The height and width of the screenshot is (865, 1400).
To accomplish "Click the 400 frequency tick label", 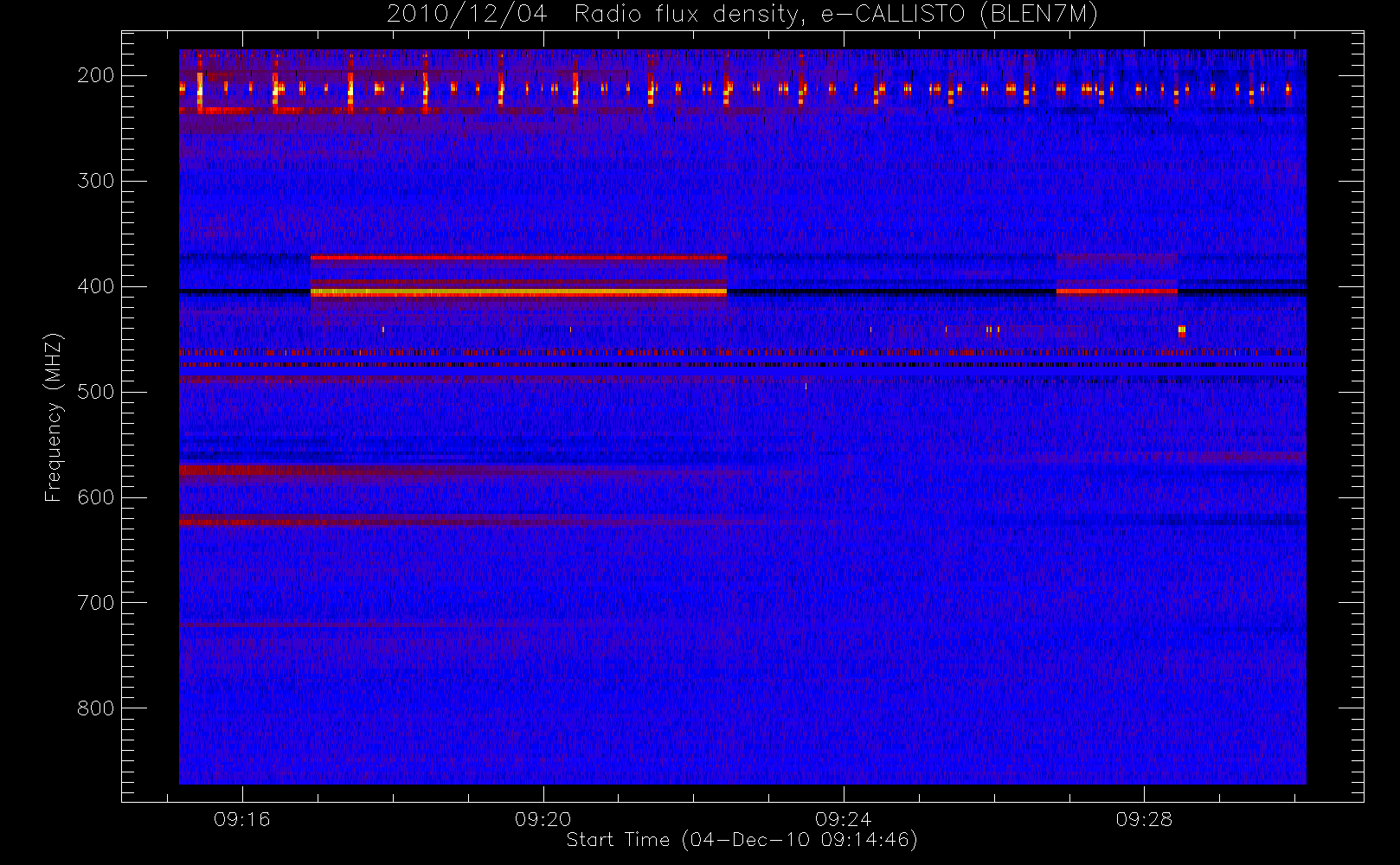I will point(96,286).
